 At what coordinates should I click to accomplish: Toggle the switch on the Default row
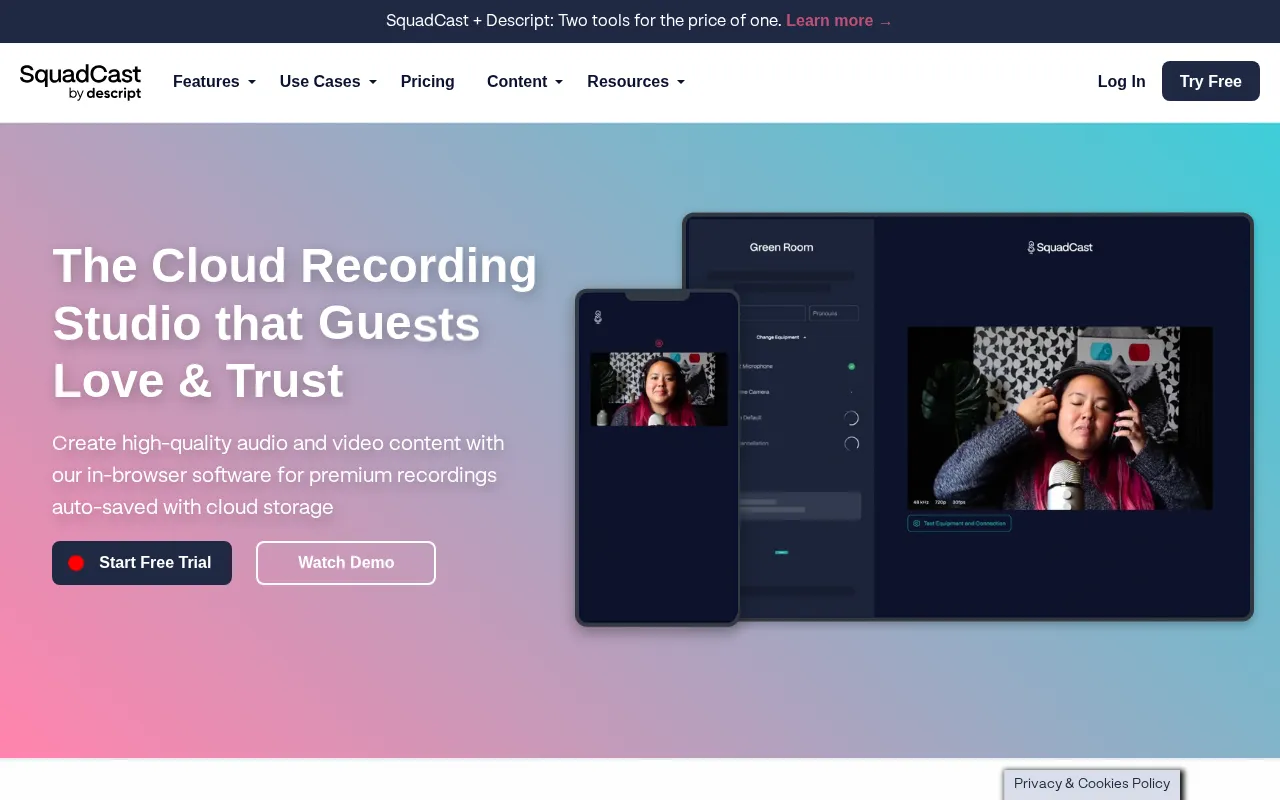pos(851,418)
